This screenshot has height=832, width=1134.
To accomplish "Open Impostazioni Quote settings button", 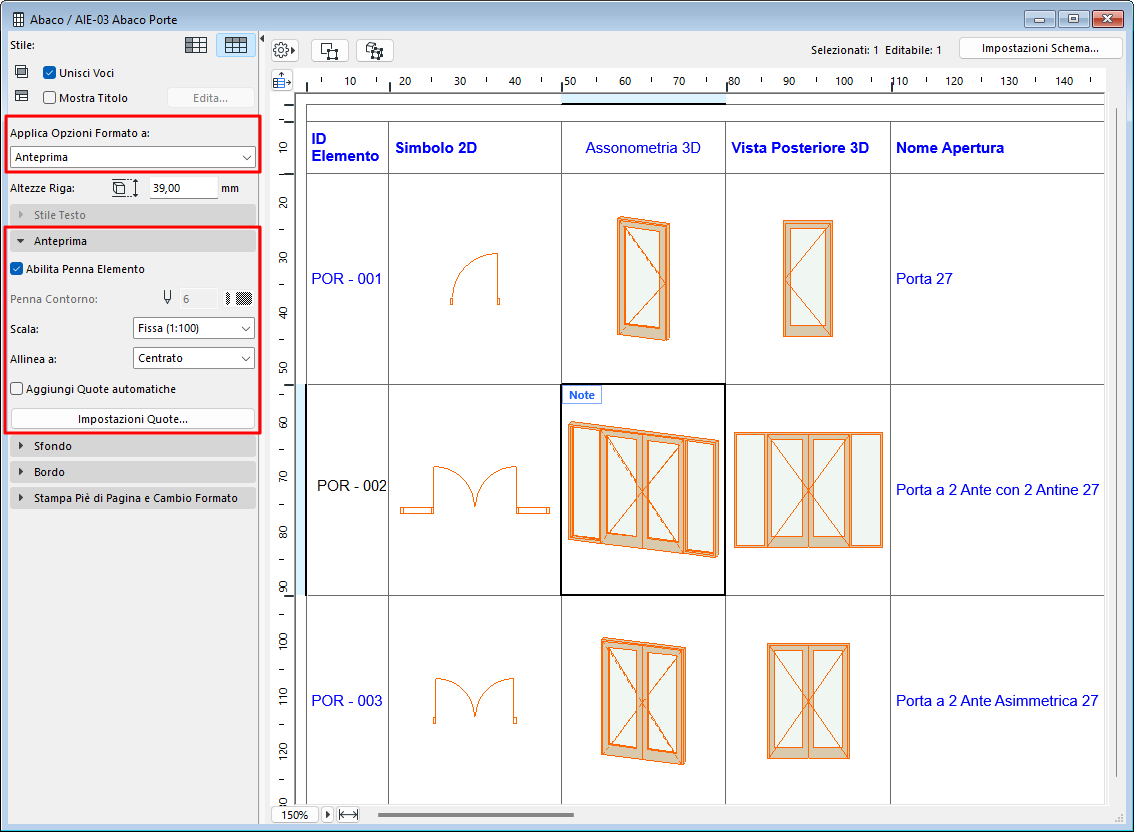I will pos(132,419).
